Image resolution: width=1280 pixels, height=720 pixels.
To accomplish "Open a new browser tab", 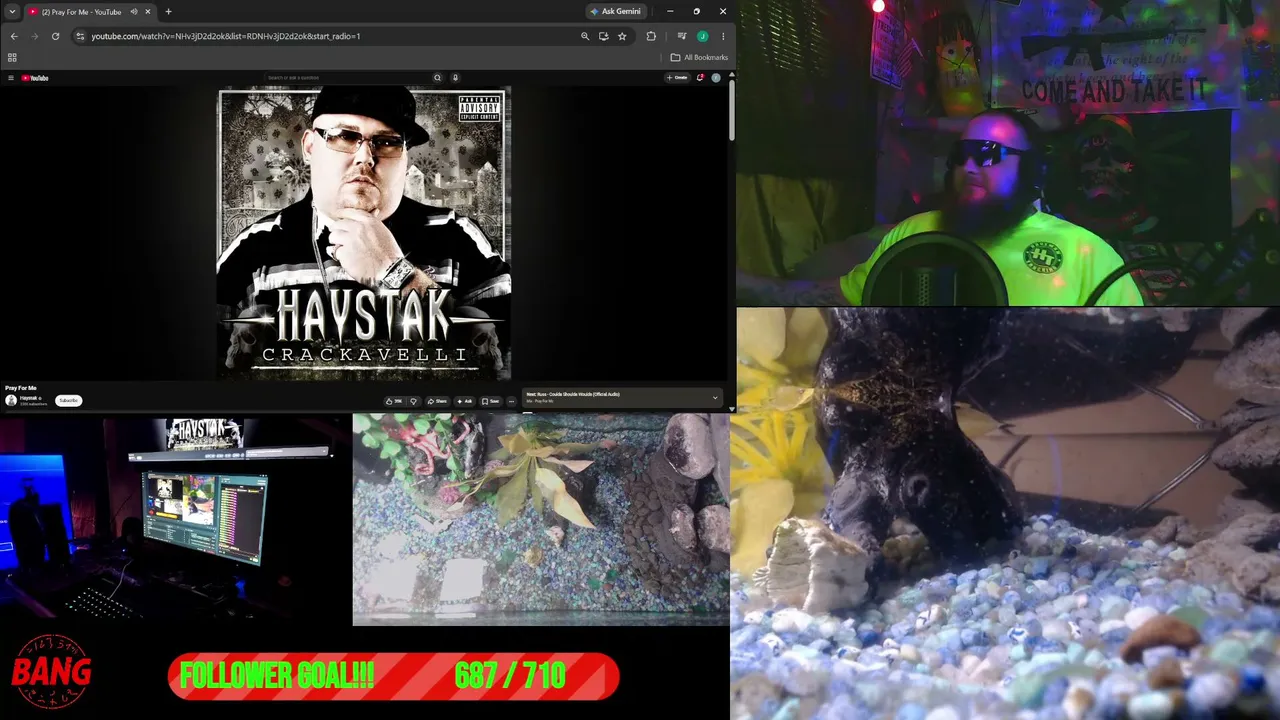I will (x=168, y=12).
